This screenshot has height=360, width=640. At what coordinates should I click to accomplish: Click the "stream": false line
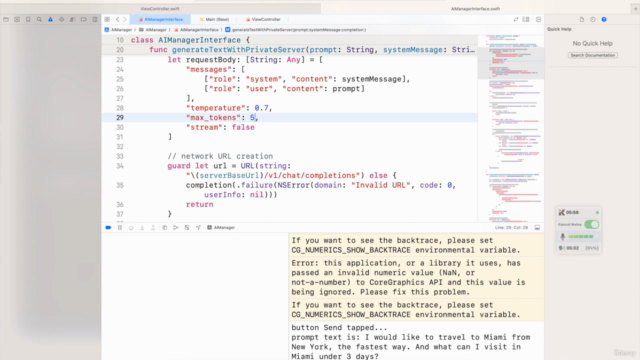point(220,127)
